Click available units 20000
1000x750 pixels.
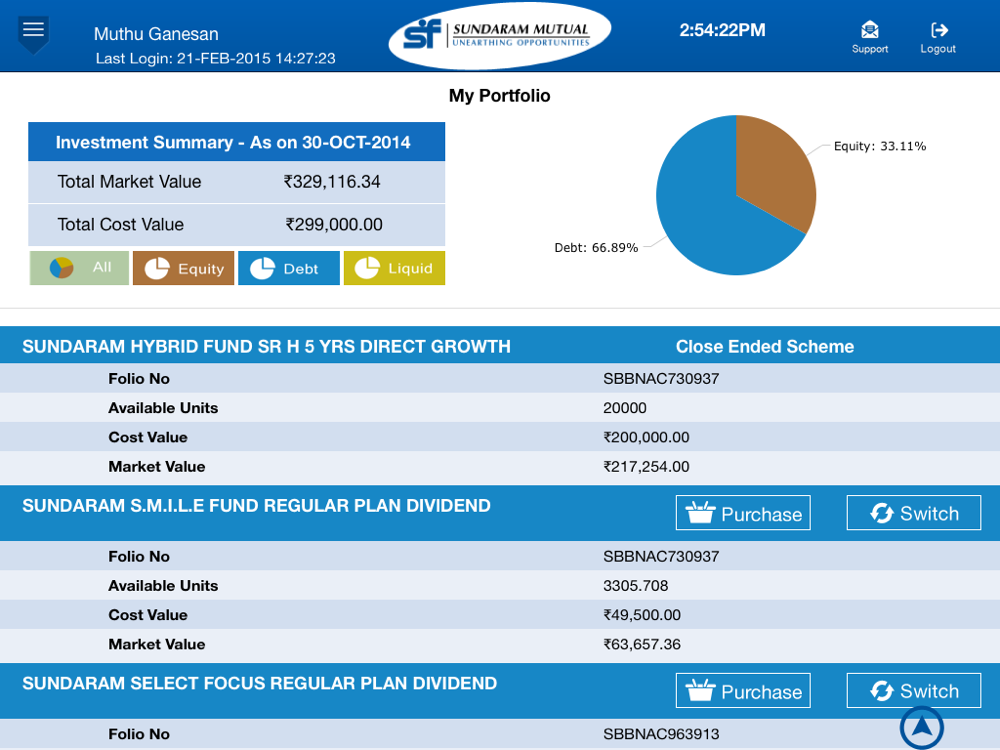(624, 408)
